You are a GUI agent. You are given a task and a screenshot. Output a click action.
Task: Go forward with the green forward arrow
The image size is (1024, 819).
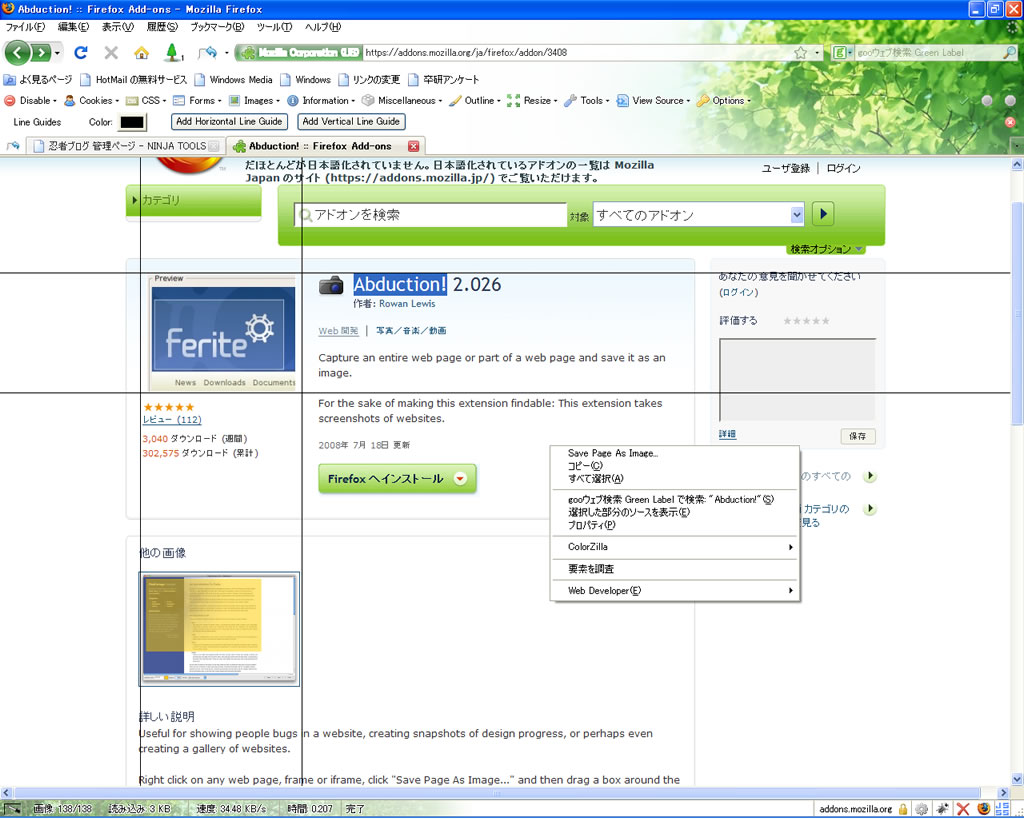pos(41,52)
